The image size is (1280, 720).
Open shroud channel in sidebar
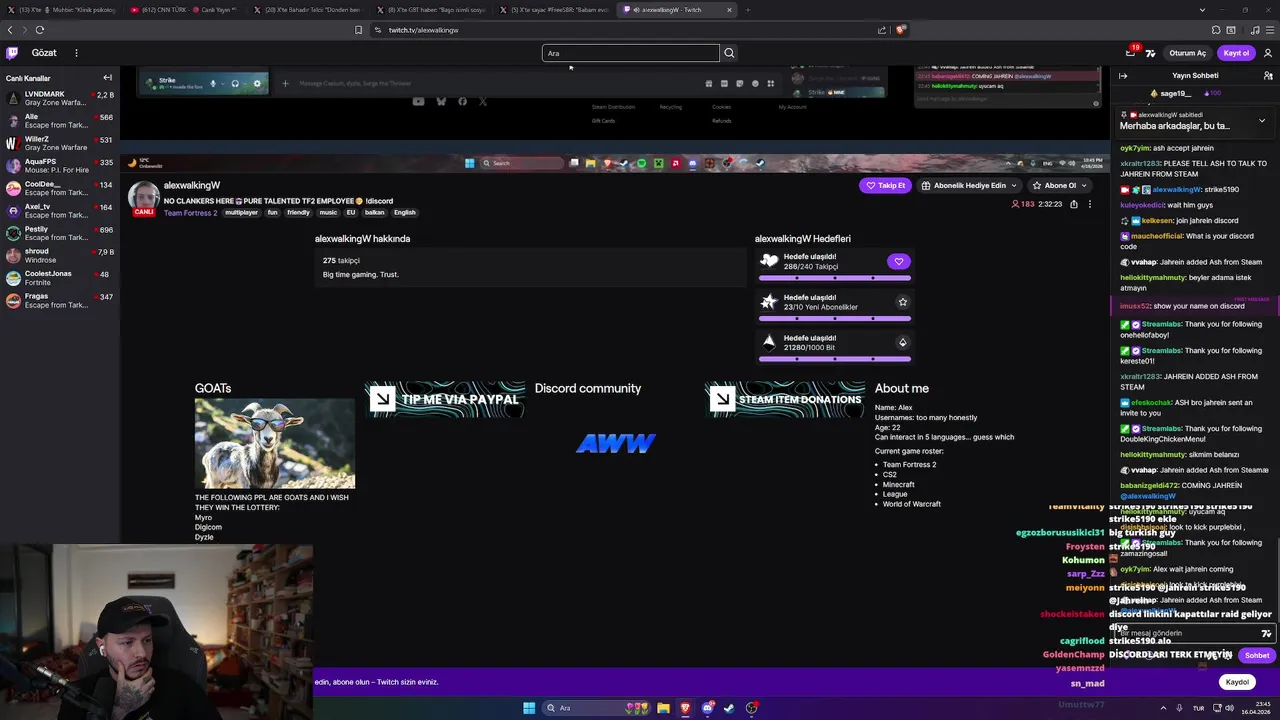pos(60,255)
